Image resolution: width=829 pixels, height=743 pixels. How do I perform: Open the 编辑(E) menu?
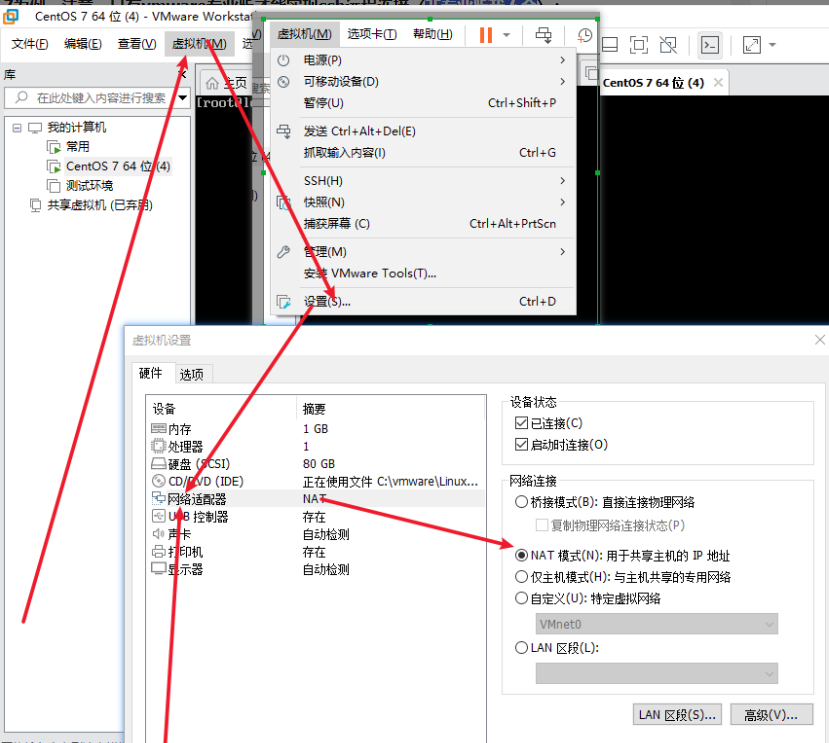click(83, 44)
